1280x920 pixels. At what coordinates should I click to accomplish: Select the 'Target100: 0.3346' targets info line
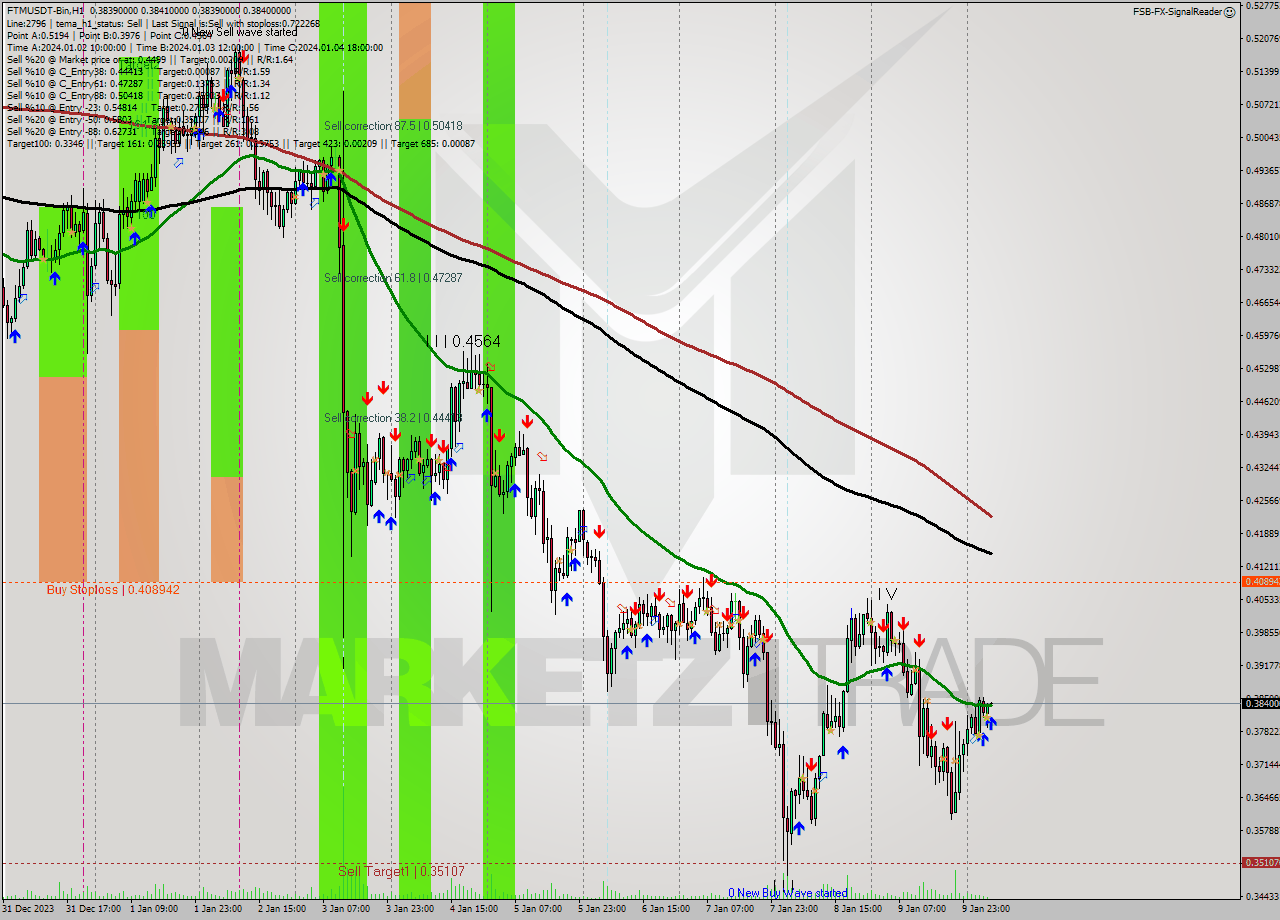click(x=241, y=144)
